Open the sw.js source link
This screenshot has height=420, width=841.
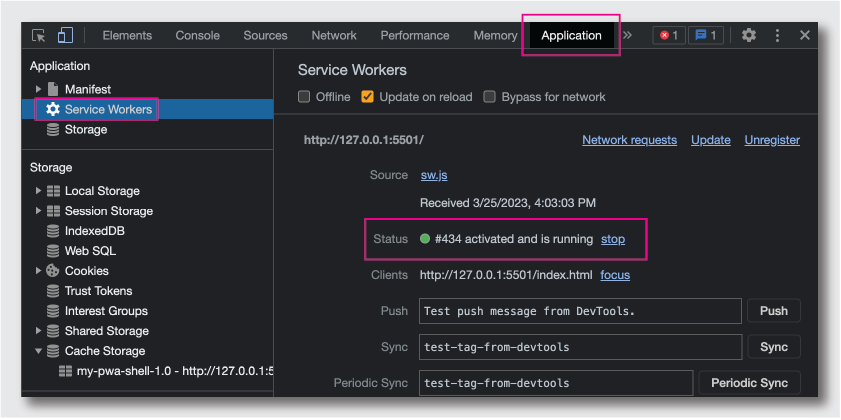pyautogui.click(x=434, y=175)
